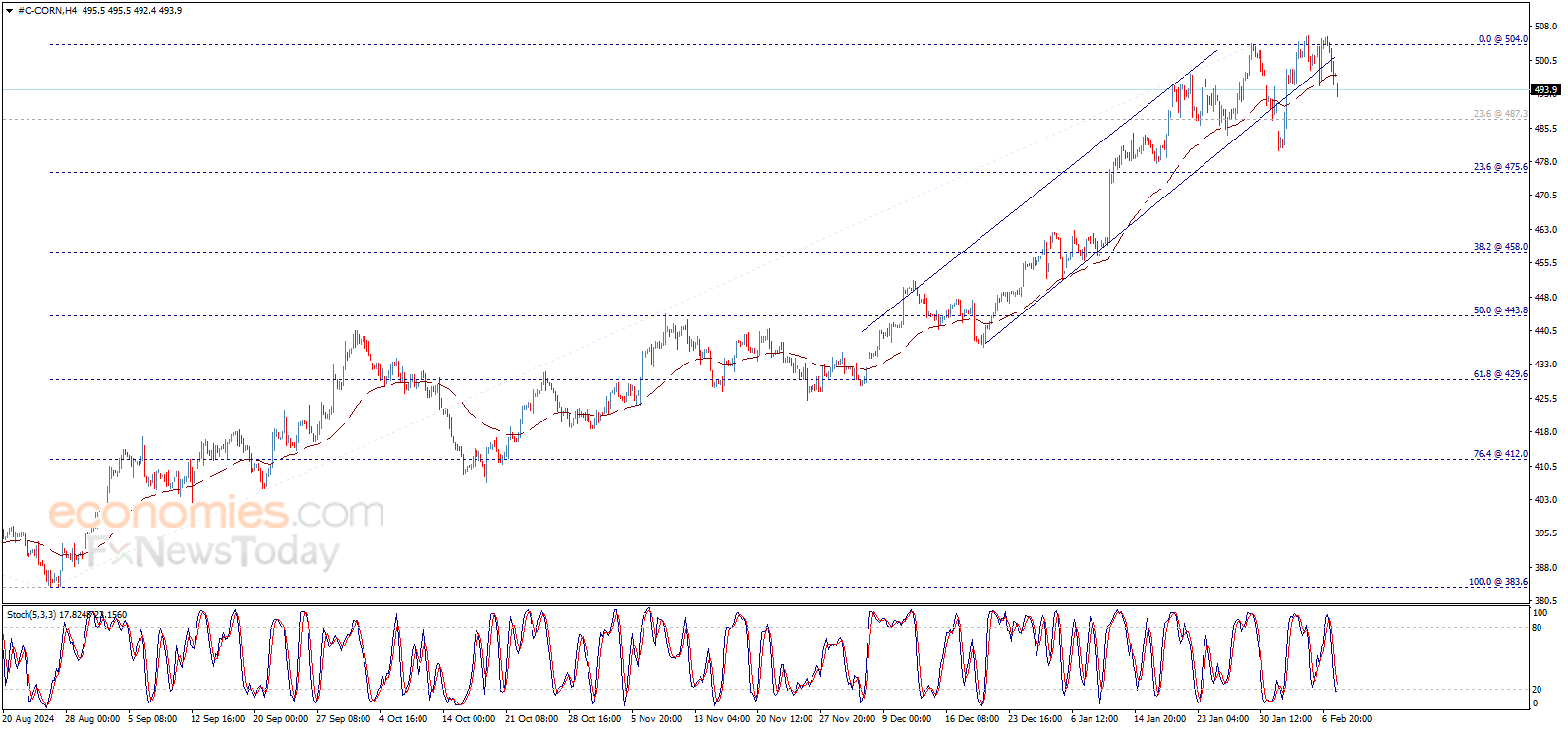Click the 20 Aug 2024 date on time axis

28,719
